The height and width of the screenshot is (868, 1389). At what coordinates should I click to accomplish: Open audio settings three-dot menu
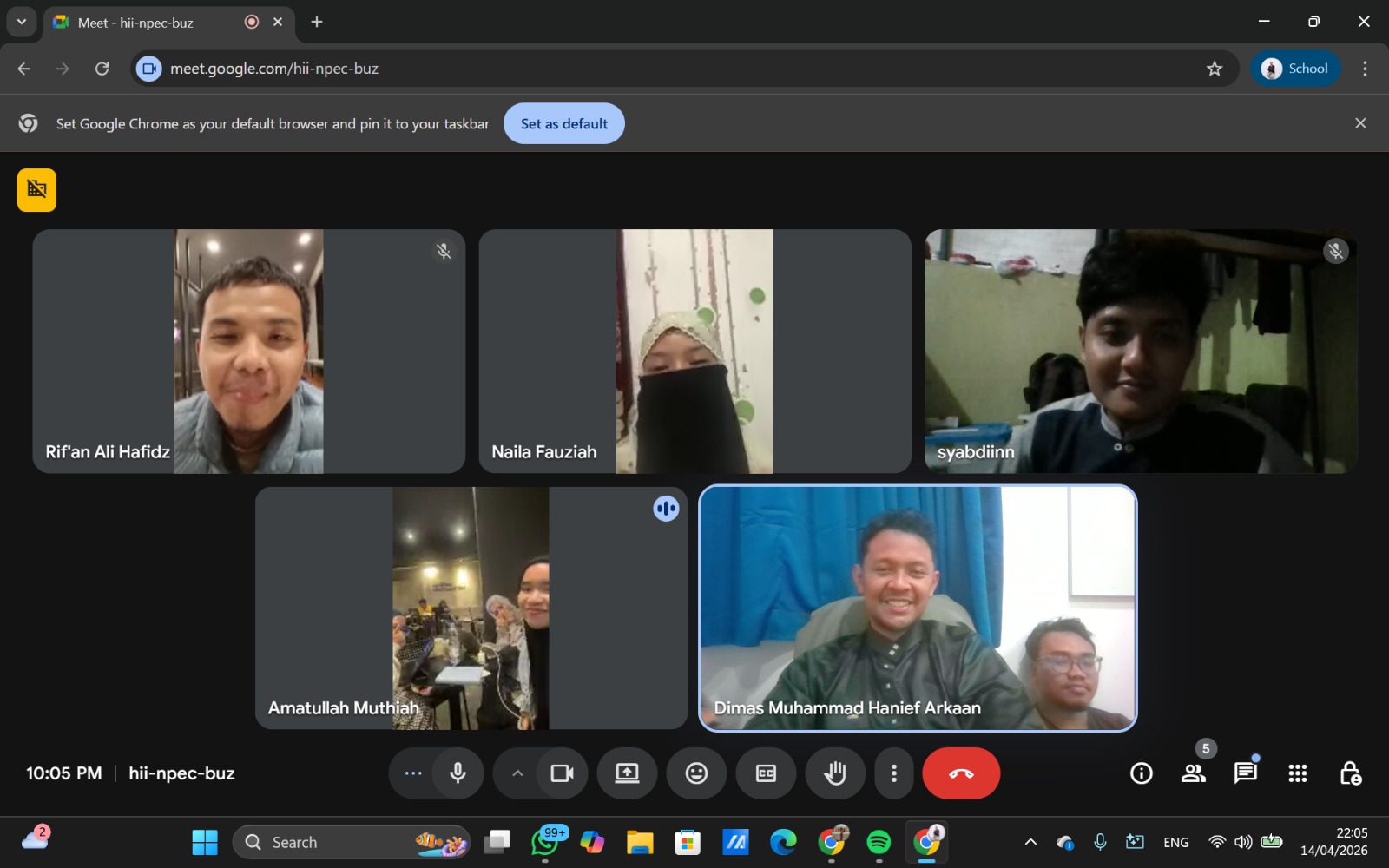[x=413, y=773]
